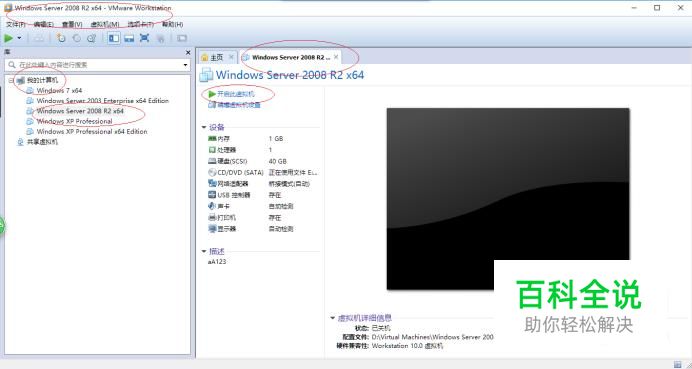Collapse the 我的计算机 tree node
The image size is (692, 369).
11,80
